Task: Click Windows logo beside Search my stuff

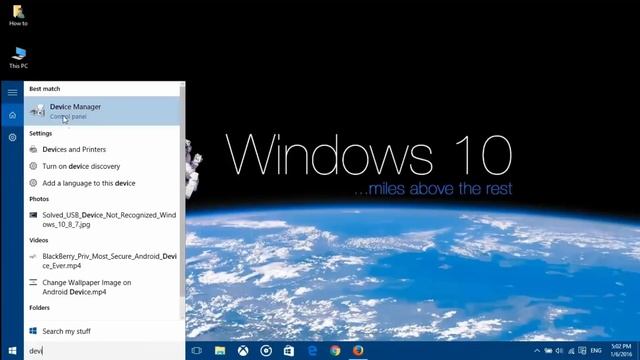Action: coord(33,331)
